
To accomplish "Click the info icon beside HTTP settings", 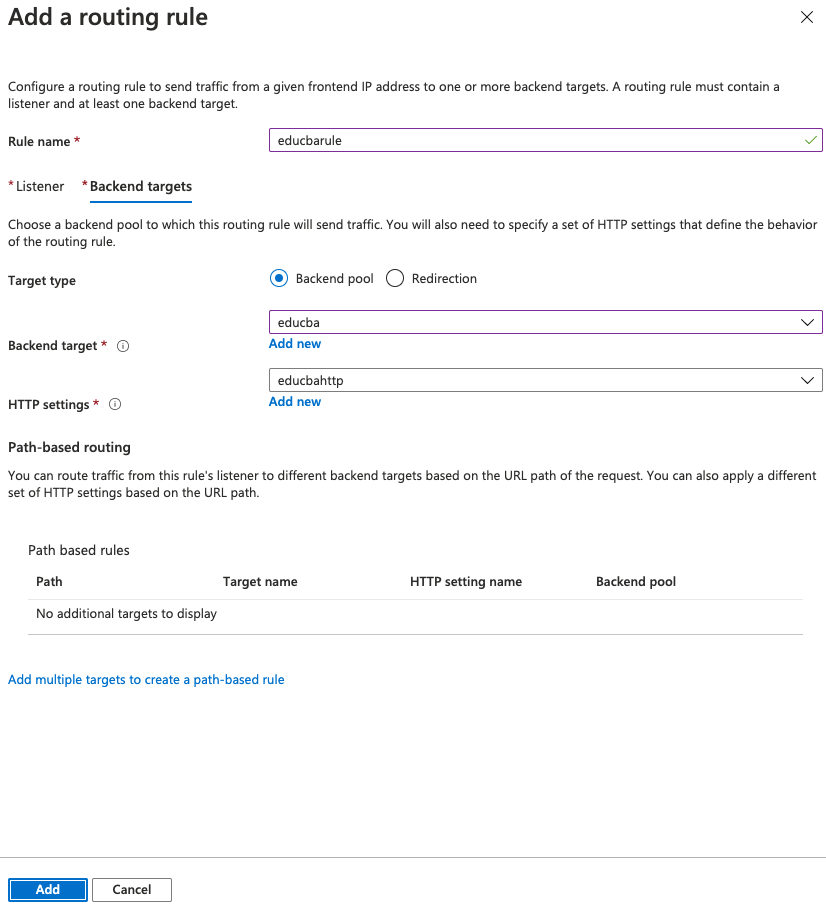I will pyautogui.click(x=115, y=405).
